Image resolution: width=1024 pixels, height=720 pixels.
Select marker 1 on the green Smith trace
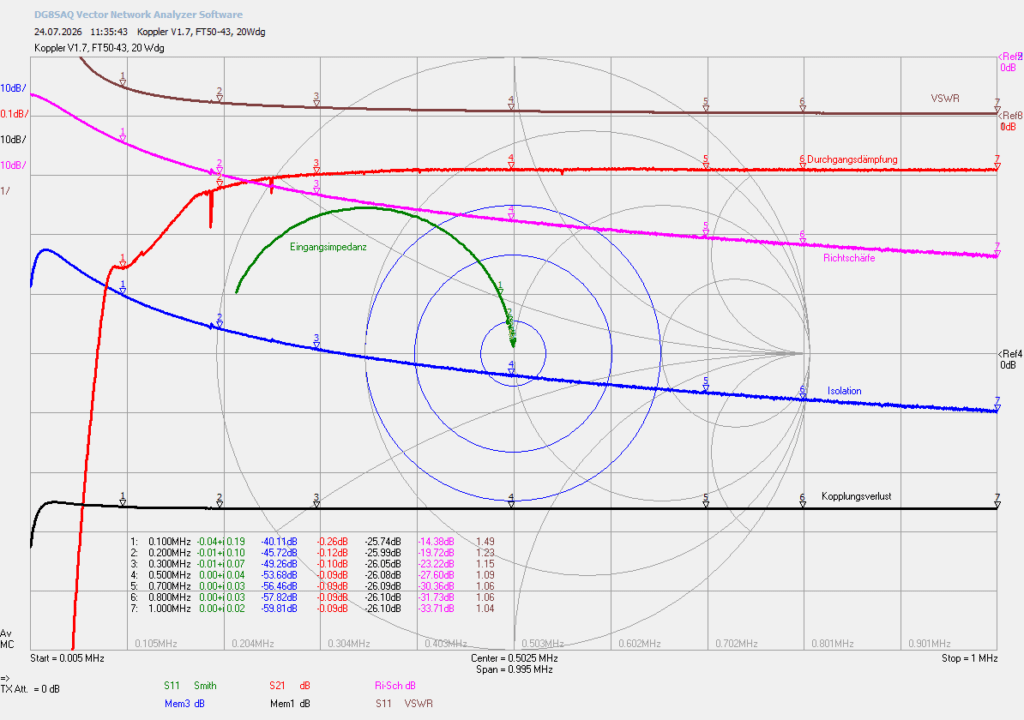pyautogui.click(x=501, y=289)
